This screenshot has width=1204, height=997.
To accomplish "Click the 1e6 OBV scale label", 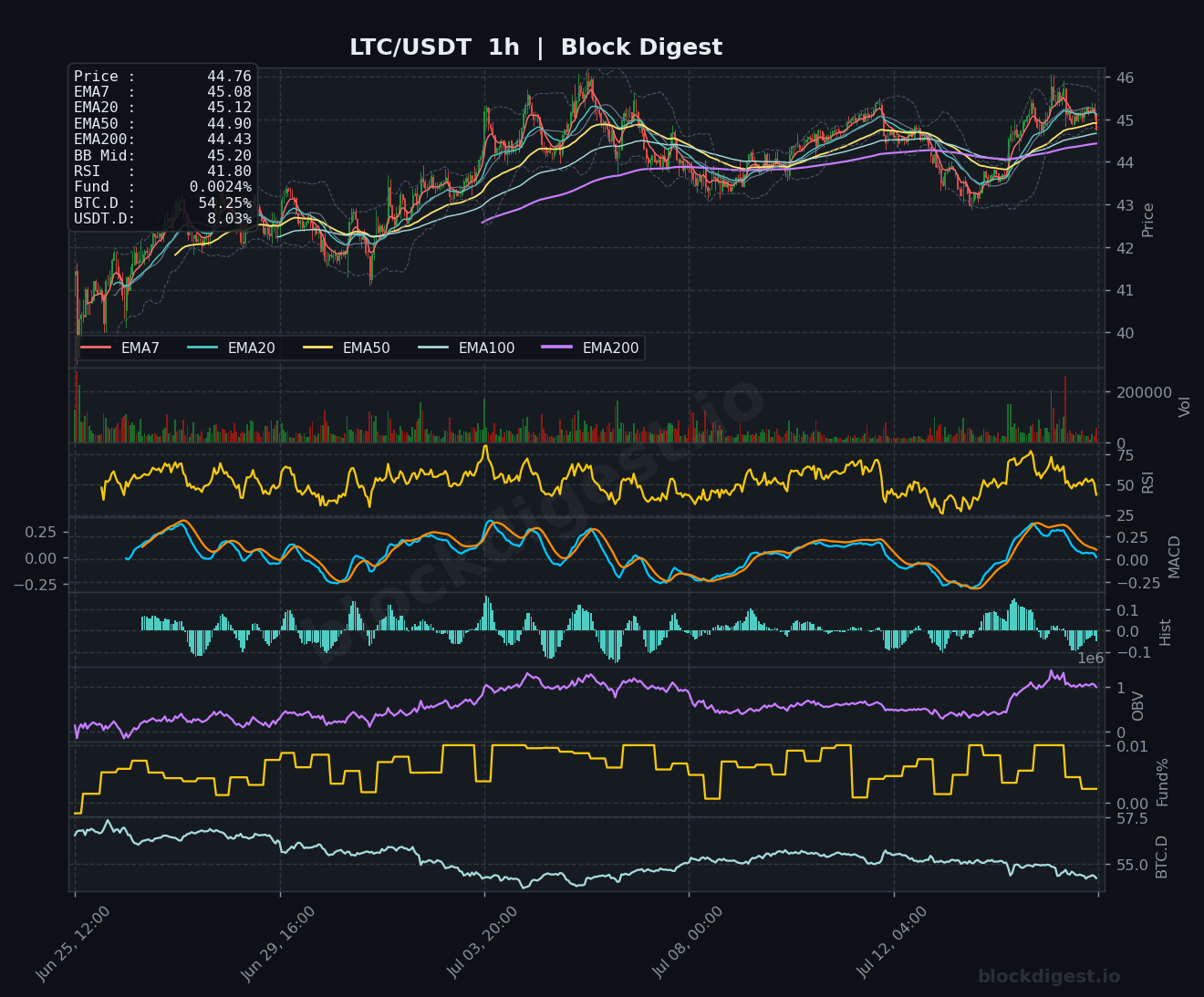I will pos(1091,659).
